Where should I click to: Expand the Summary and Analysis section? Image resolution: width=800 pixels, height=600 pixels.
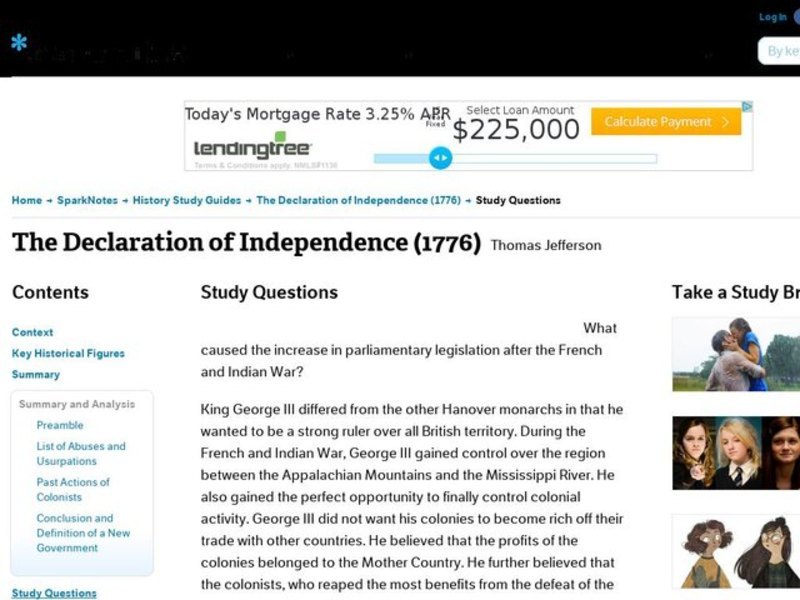pos(77,404)
